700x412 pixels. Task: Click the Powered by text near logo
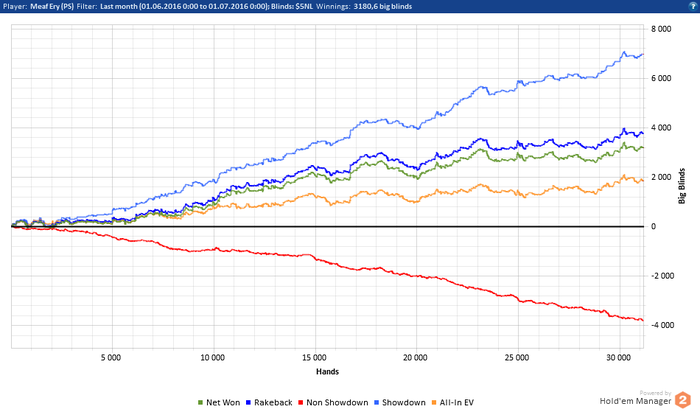pyautogui.click(x=655, y=393)
